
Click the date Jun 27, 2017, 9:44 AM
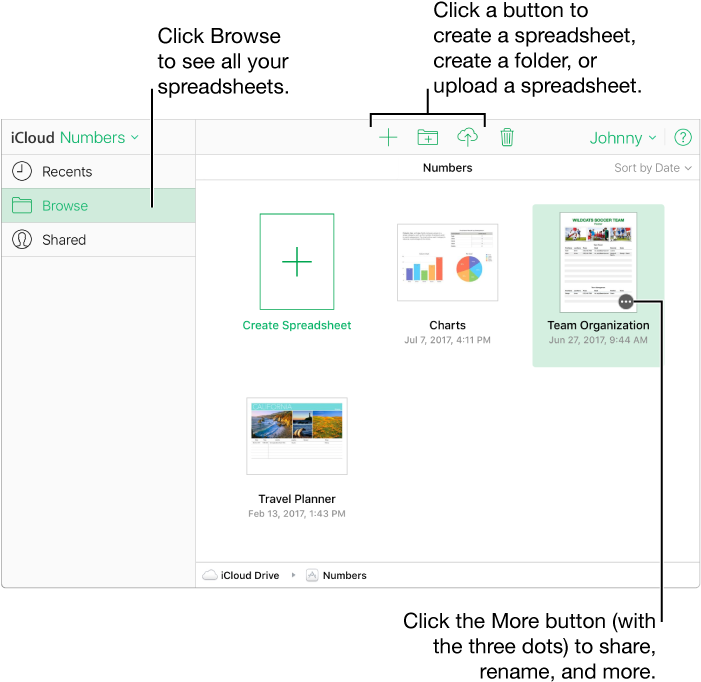pos(598,340)
